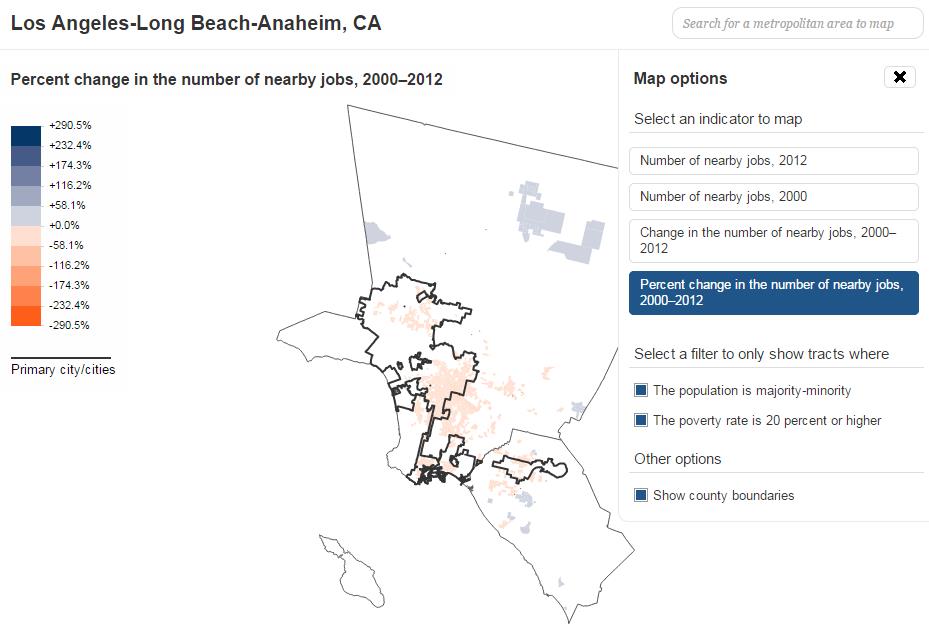This screenshot has width=929, height=626.
Task: Click the +290.5% dark blue legend swatch
Action: click(26, 135)
